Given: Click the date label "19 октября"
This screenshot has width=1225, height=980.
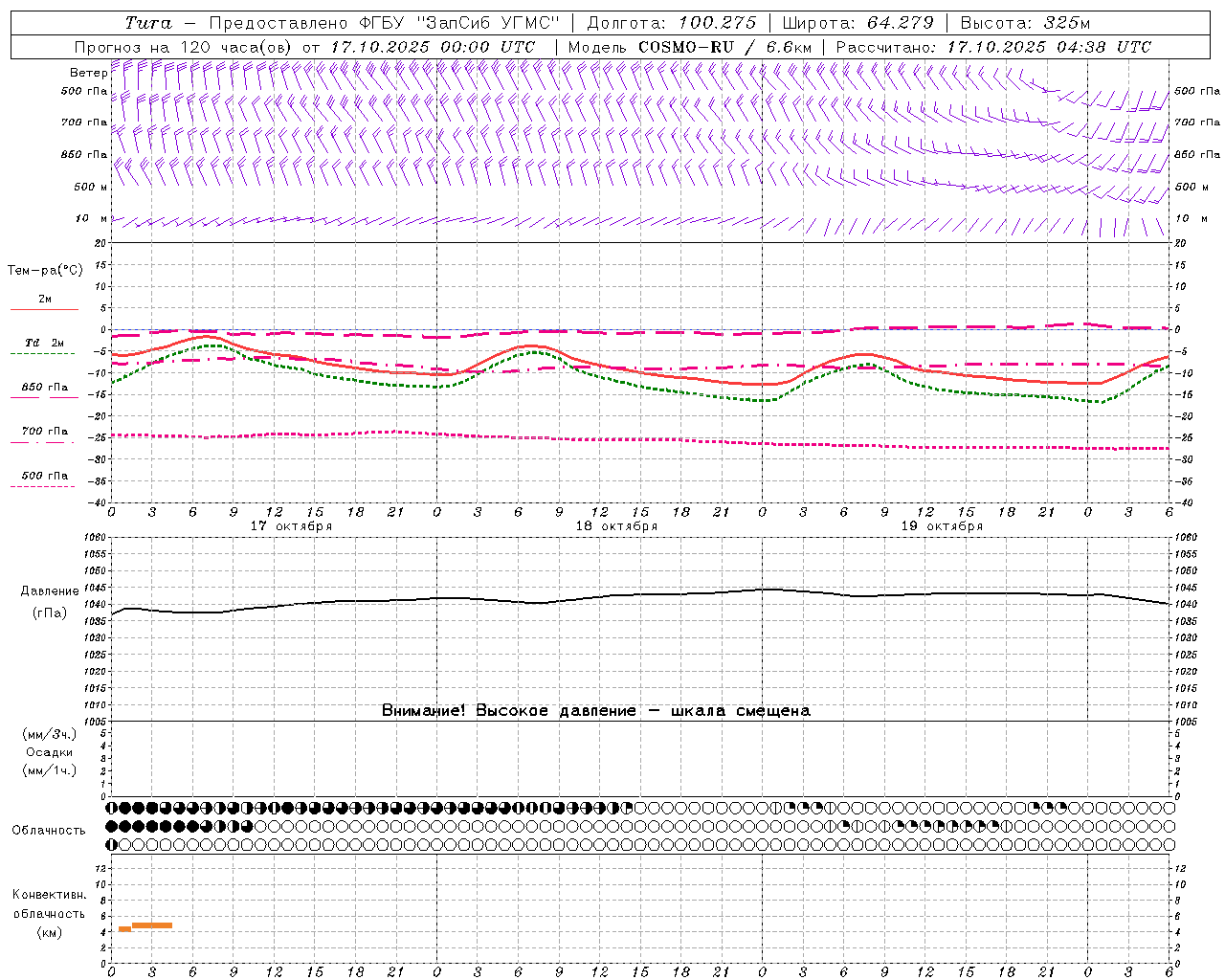Looking at the screenshot, I should 943,526.
